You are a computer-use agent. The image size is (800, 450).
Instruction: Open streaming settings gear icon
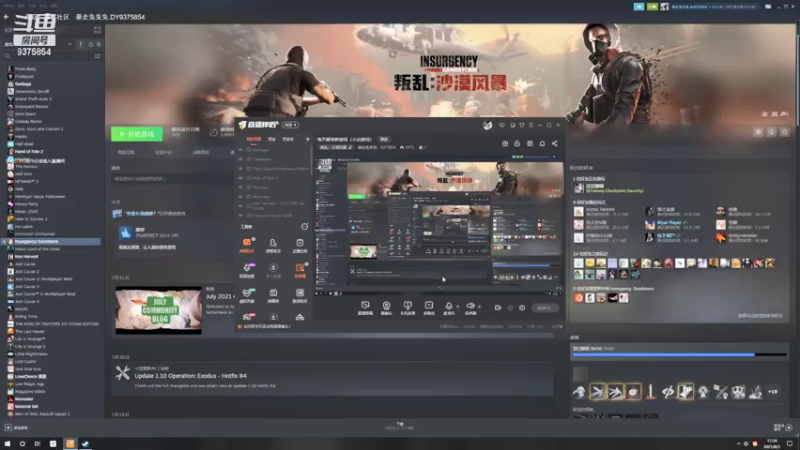tap(522, 308)
